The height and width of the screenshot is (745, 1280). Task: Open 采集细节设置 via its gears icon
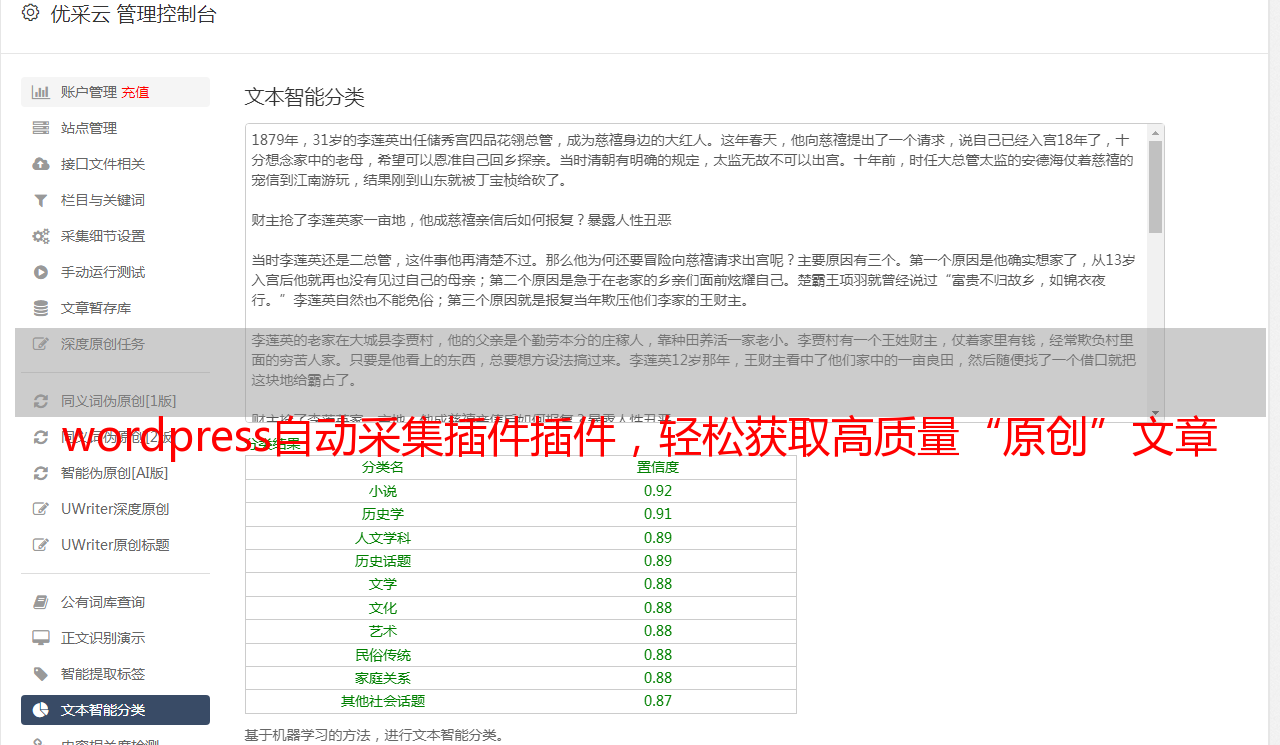click(x=41, y=236)
